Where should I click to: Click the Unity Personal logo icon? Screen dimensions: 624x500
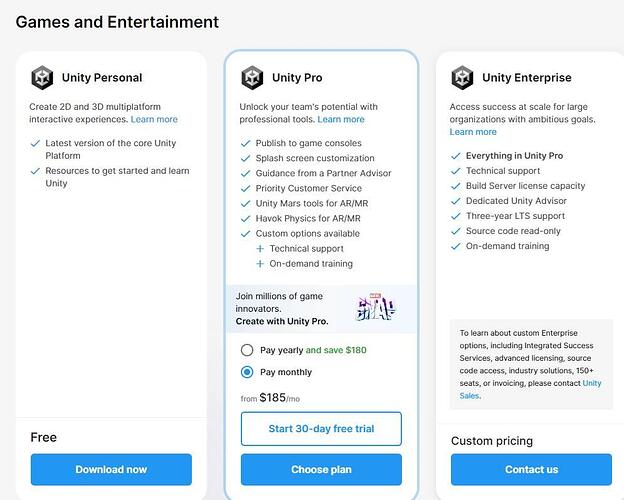coord(42,78)
